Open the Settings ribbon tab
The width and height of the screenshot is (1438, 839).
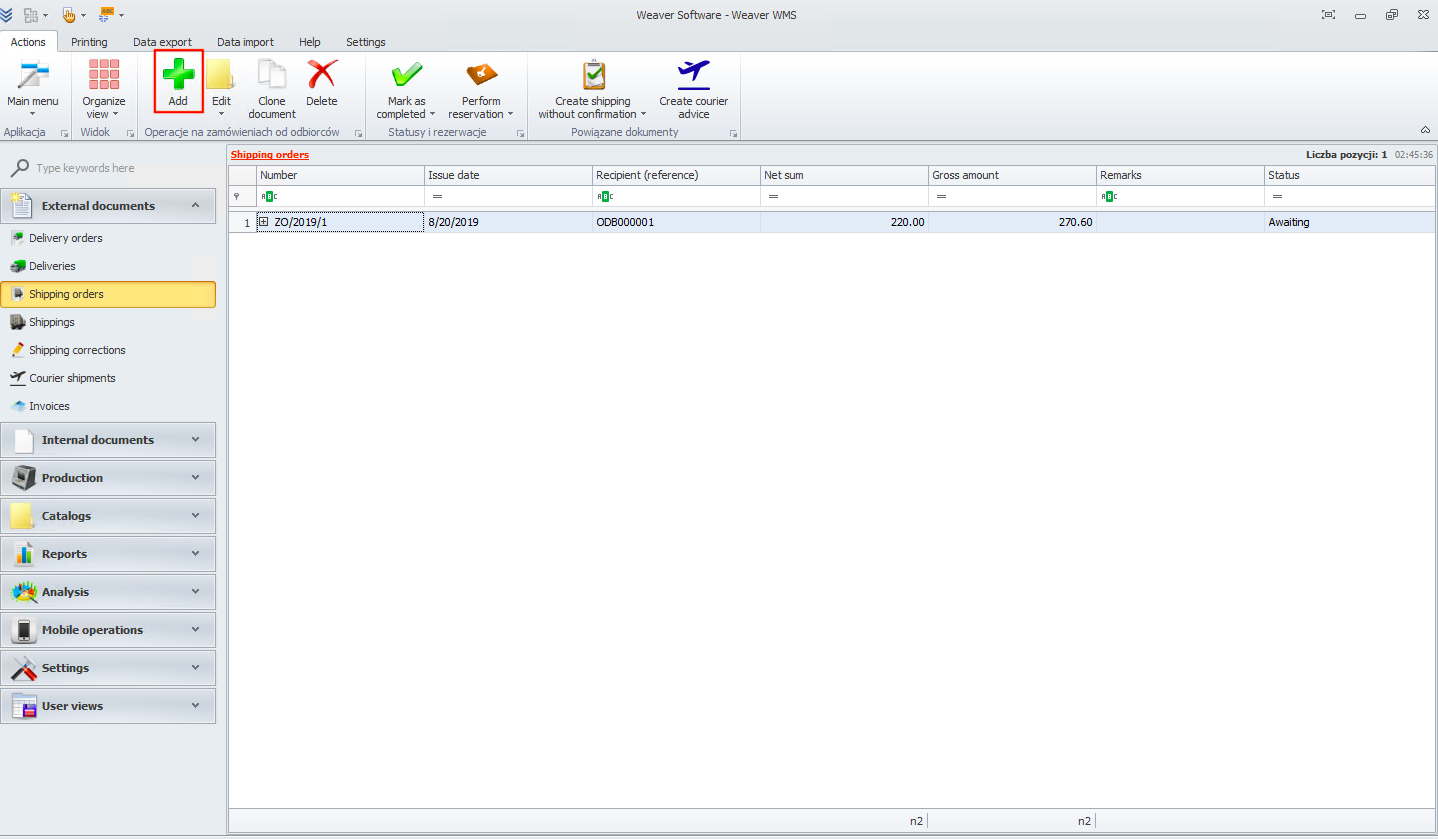(365, 42)
